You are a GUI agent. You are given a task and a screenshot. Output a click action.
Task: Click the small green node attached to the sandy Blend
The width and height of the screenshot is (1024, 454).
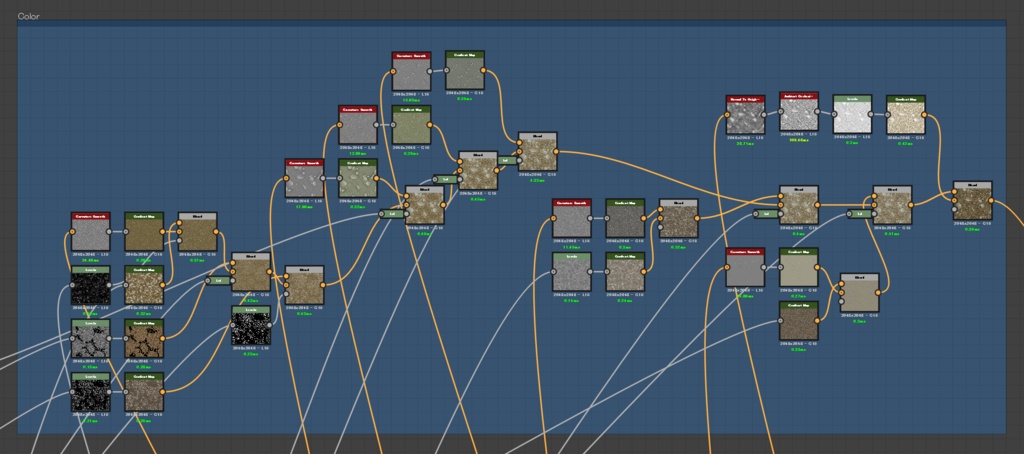(217, 280)
